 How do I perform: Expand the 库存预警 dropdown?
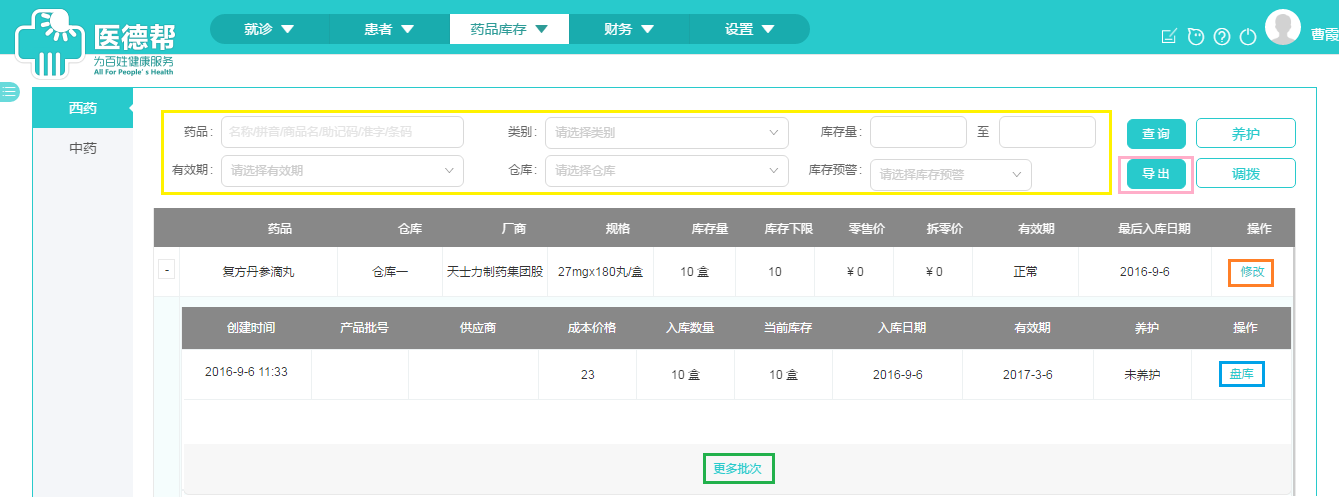(950, 174)
